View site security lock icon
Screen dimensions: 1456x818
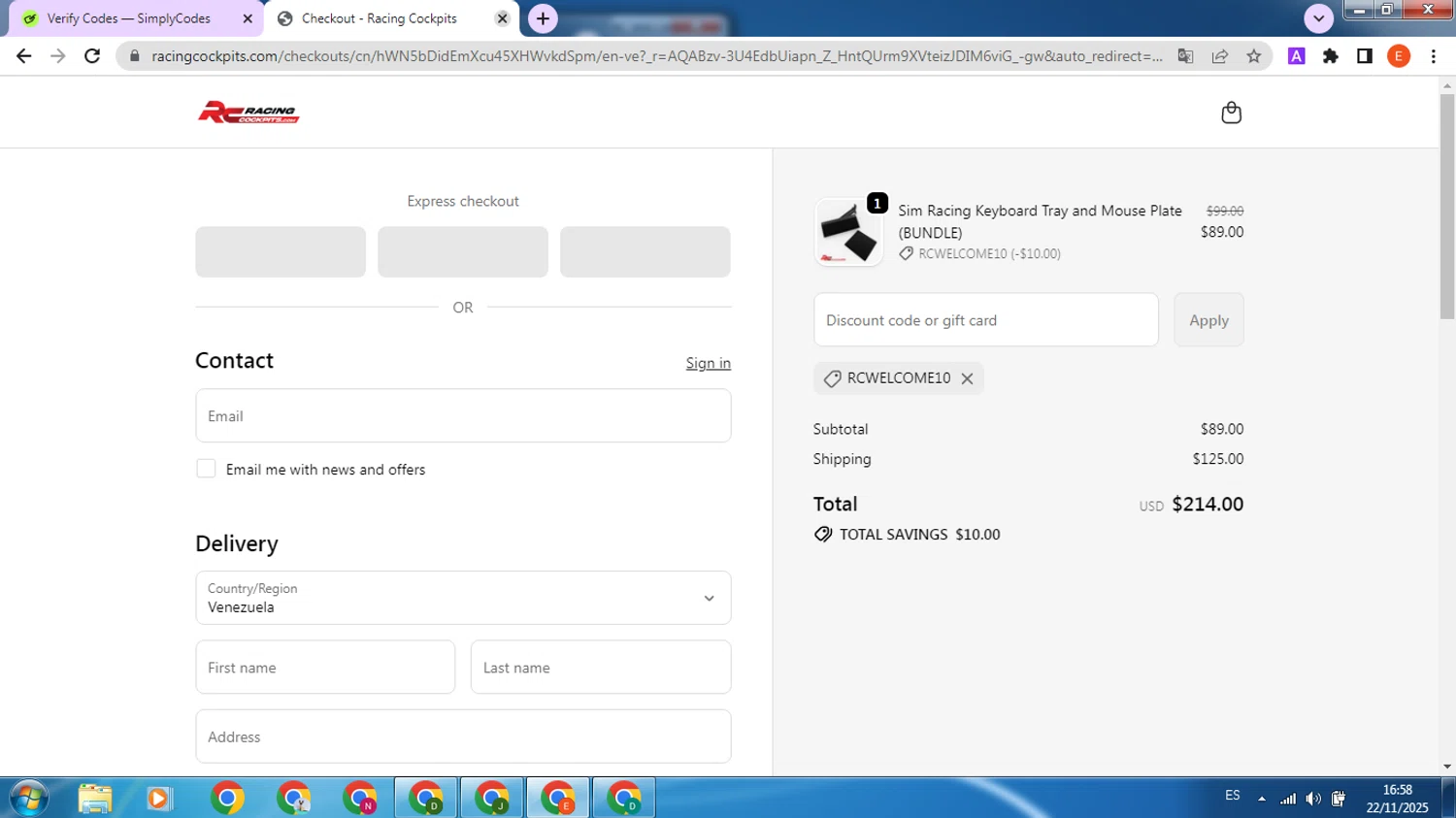[x=135, y=56]
